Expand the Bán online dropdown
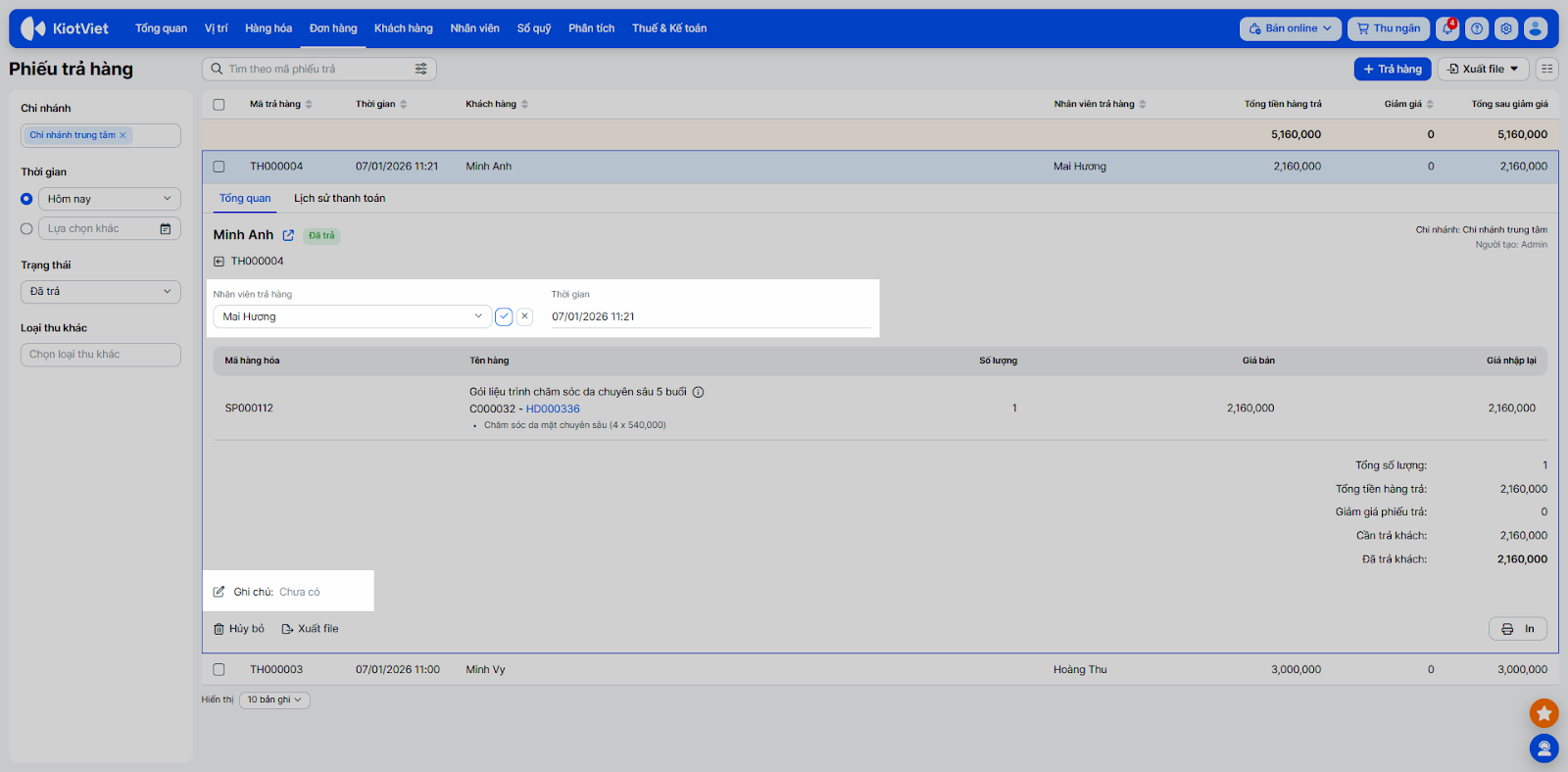The width and height of the screenshot is (1568, 772). (x=1291, y=28)
